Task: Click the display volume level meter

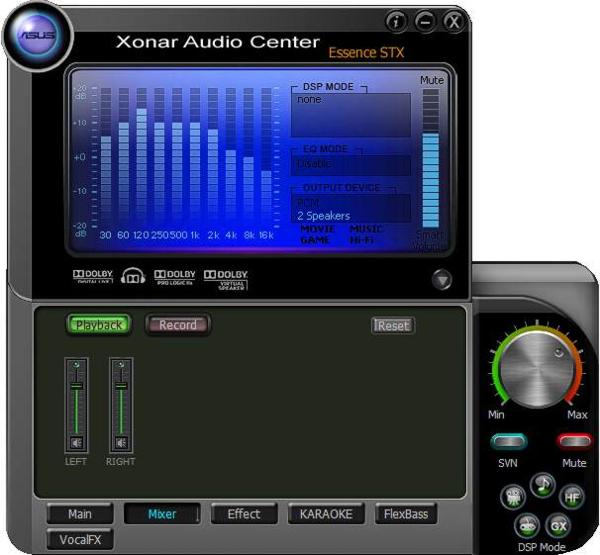Action: click(431, 158)
